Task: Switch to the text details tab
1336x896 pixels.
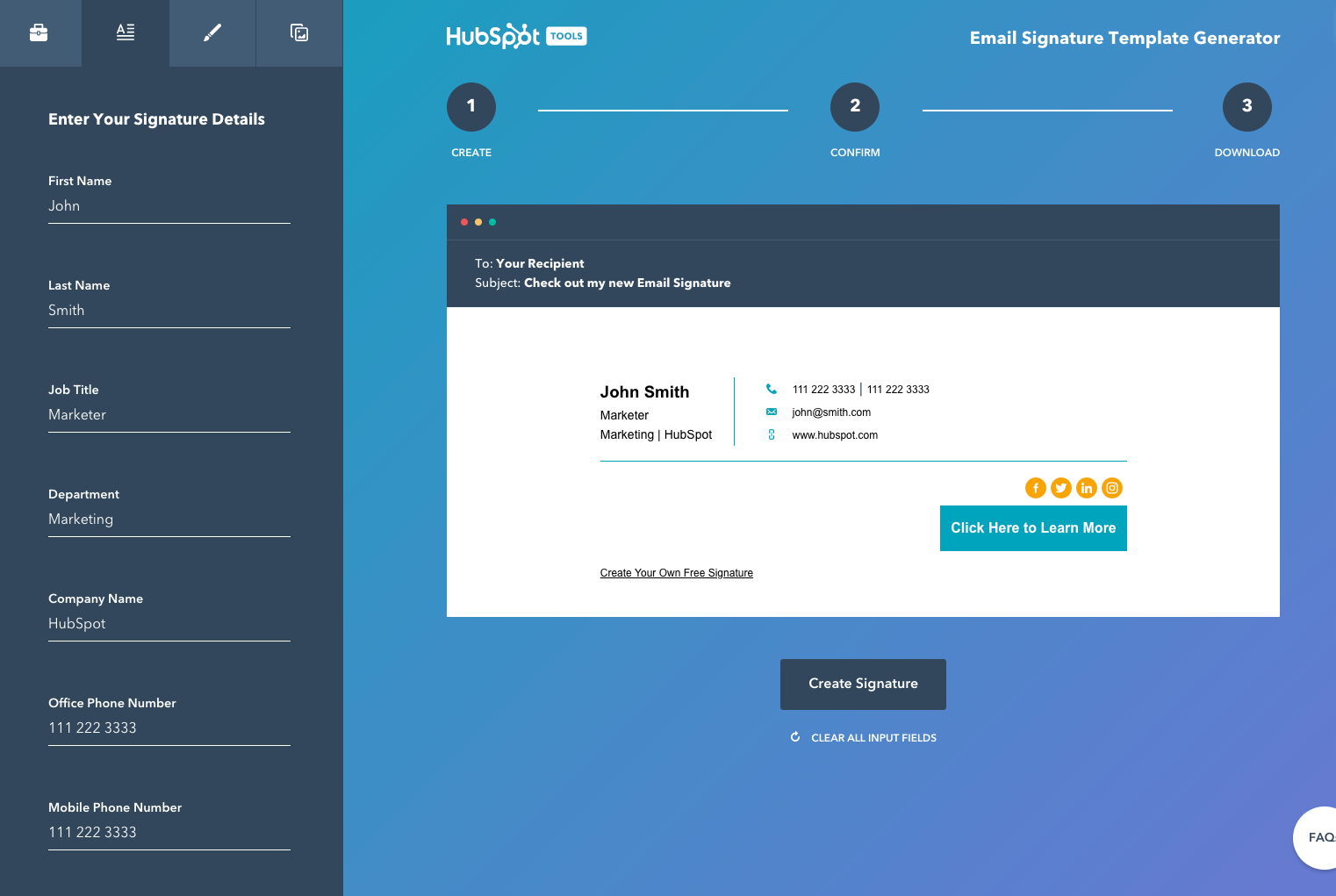Action: 126,33
